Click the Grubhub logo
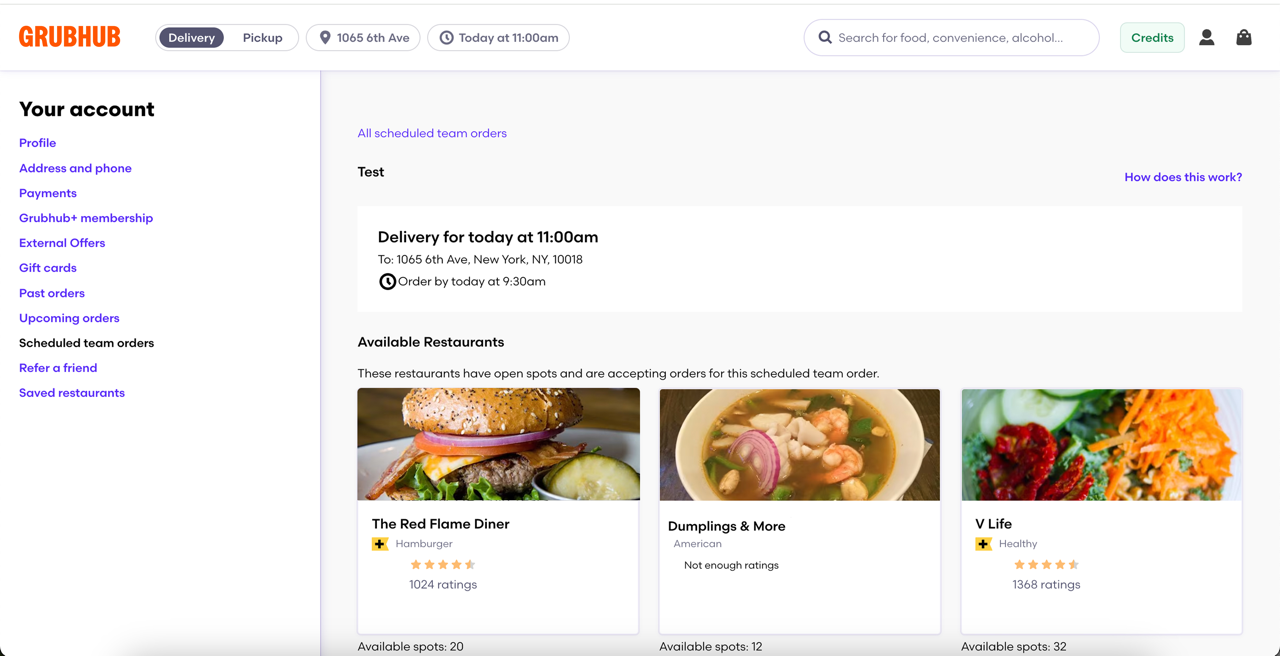The height and width of the screenshot is (656, 1280). [70, 37]
